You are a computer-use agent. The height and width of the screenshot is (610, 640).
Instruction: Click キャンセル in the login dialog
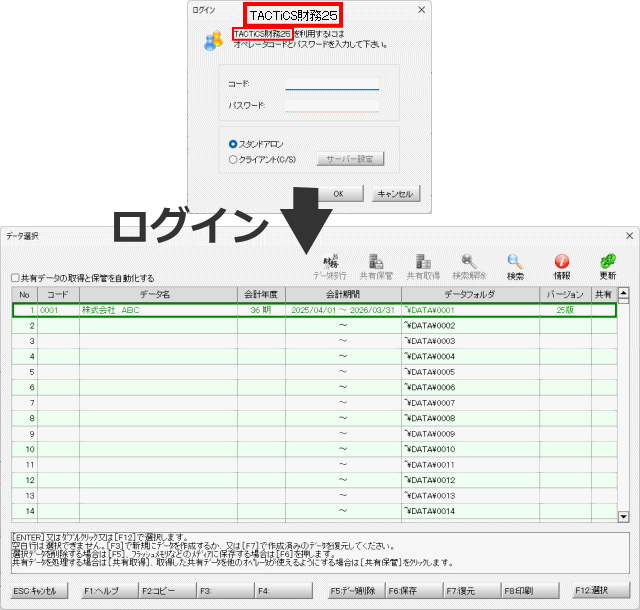pos(396,194)
